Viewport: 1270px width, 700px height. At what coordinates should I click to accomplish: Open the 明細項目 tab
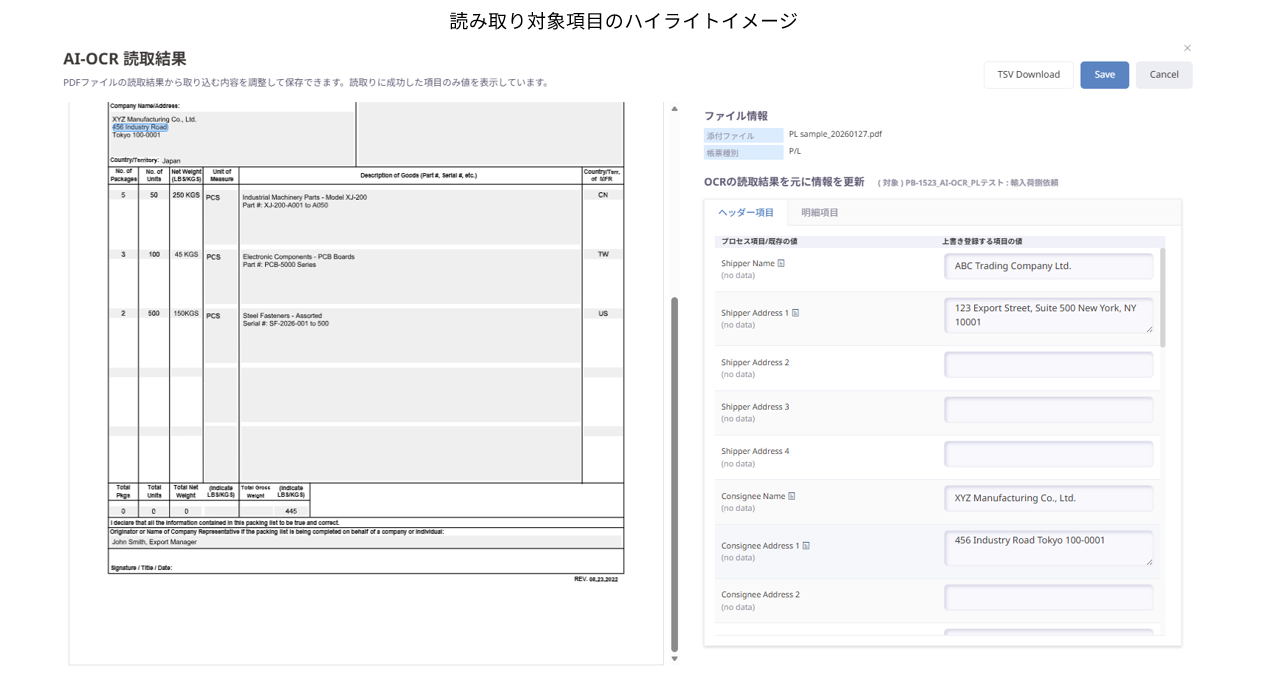tap(820, 213)
